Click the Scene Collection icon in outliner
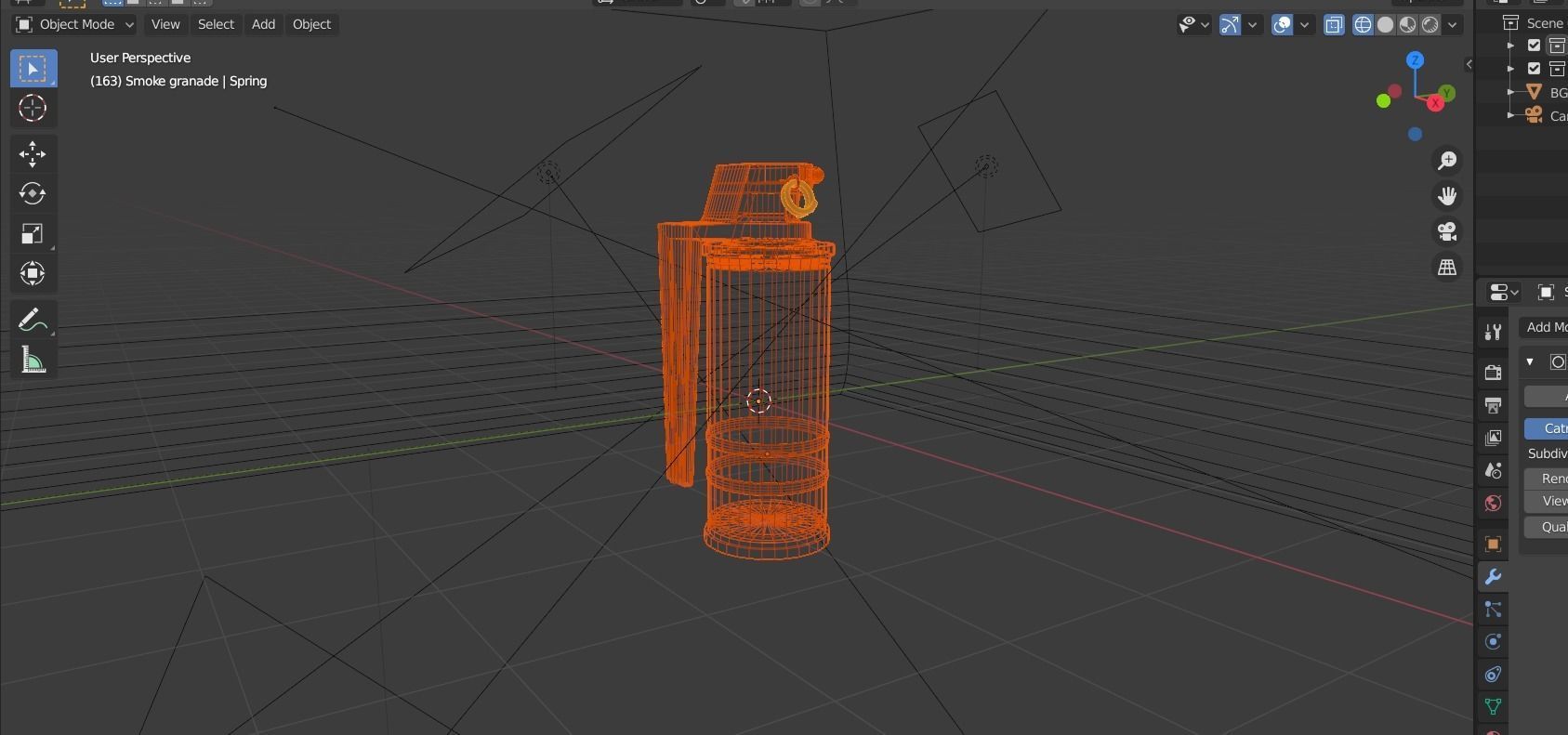The height and width of the screenshot is (735, 1568). pos(1511,22)
